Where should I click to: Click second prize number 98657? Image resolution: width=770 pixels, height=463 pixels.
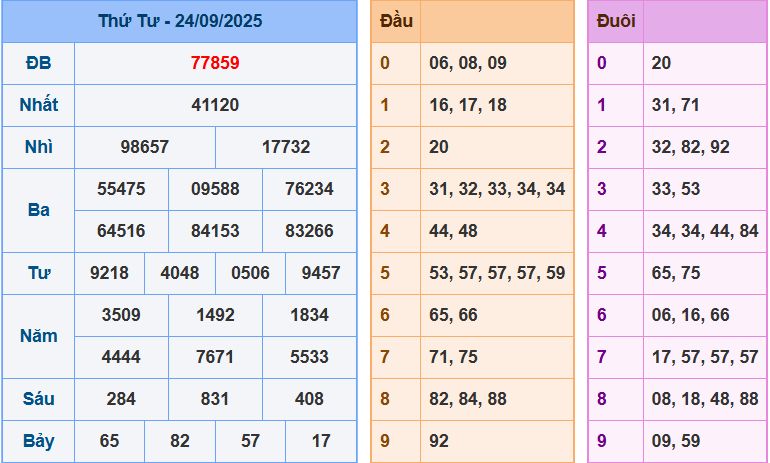[145, 147]
